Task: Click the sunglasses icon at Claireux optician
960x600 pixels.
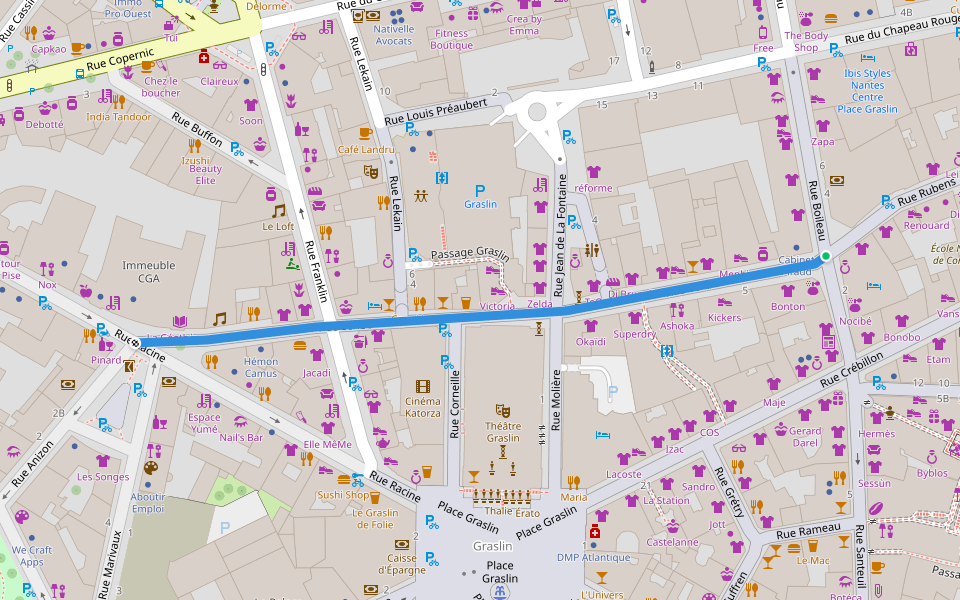Action: click(x=220, y=66)
